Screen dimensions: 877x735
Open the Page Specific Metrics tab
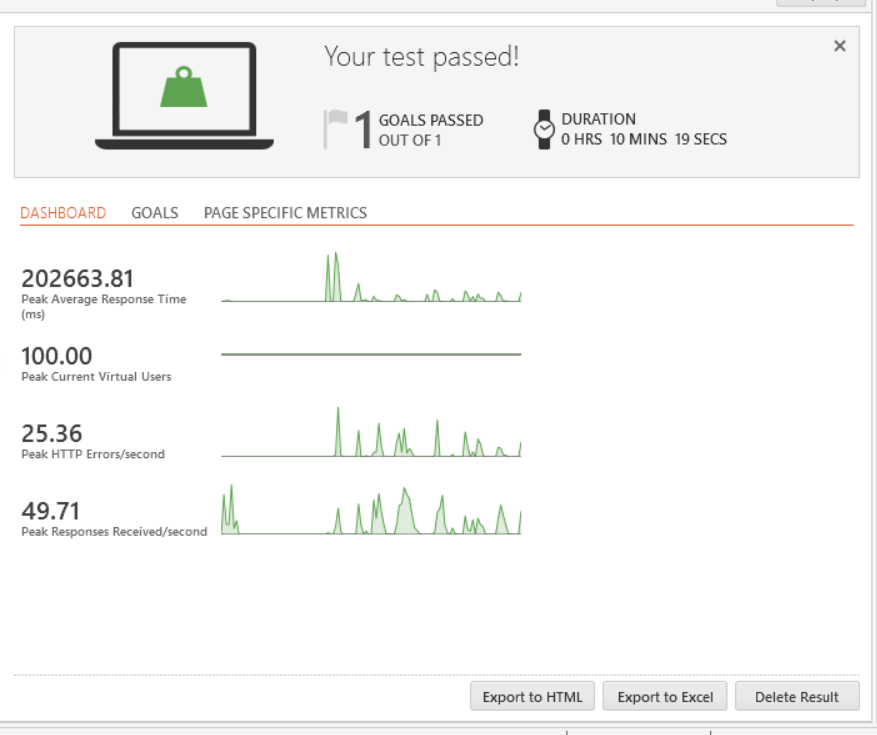click(285, 213)
